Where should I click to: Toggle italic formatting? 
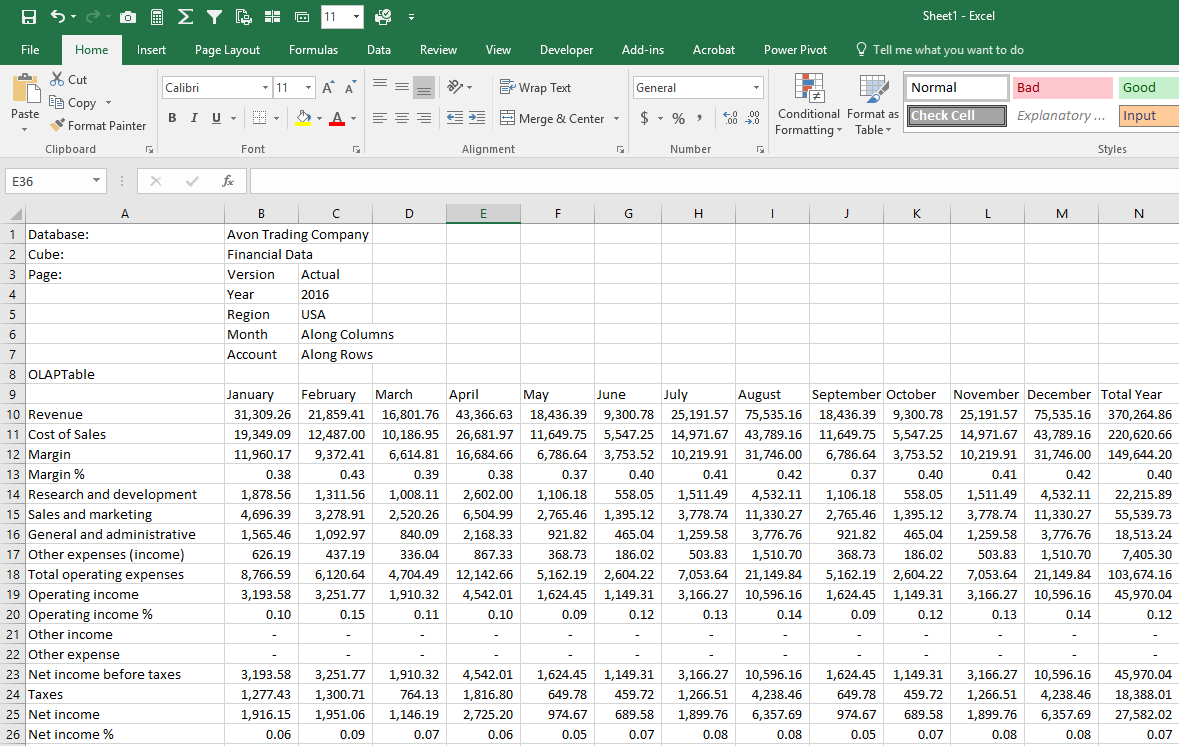(x=194, y=118)
